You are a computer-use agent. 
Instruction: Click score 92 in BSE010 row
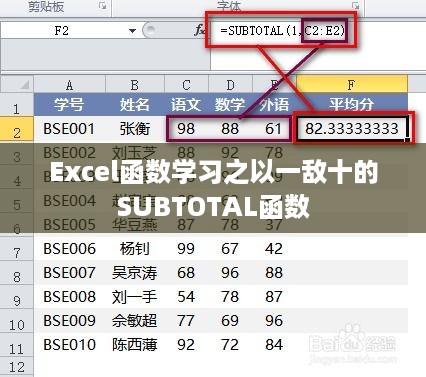pos(186,345)
